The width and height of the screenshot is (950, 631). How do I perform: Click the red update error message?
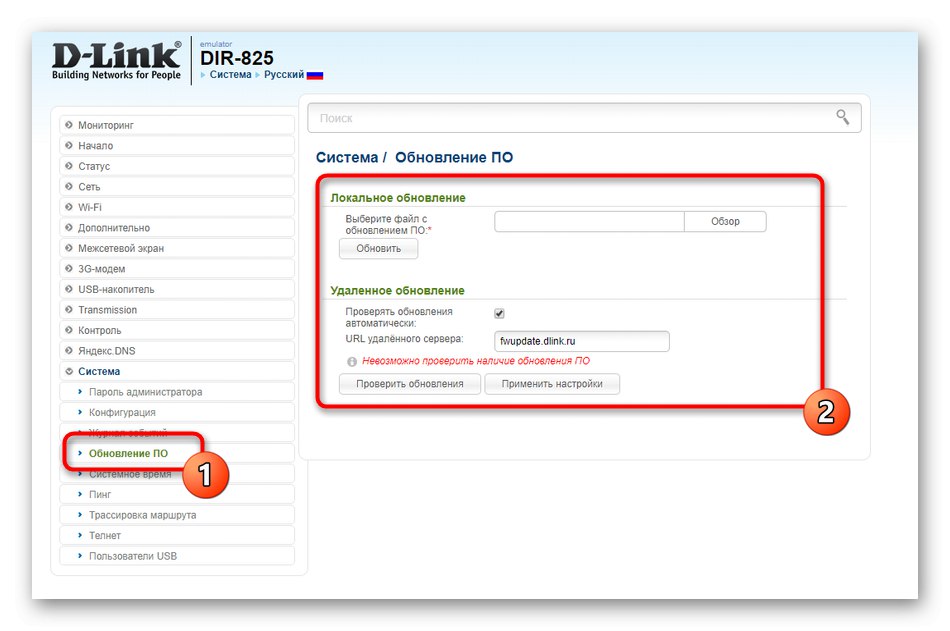476,361
